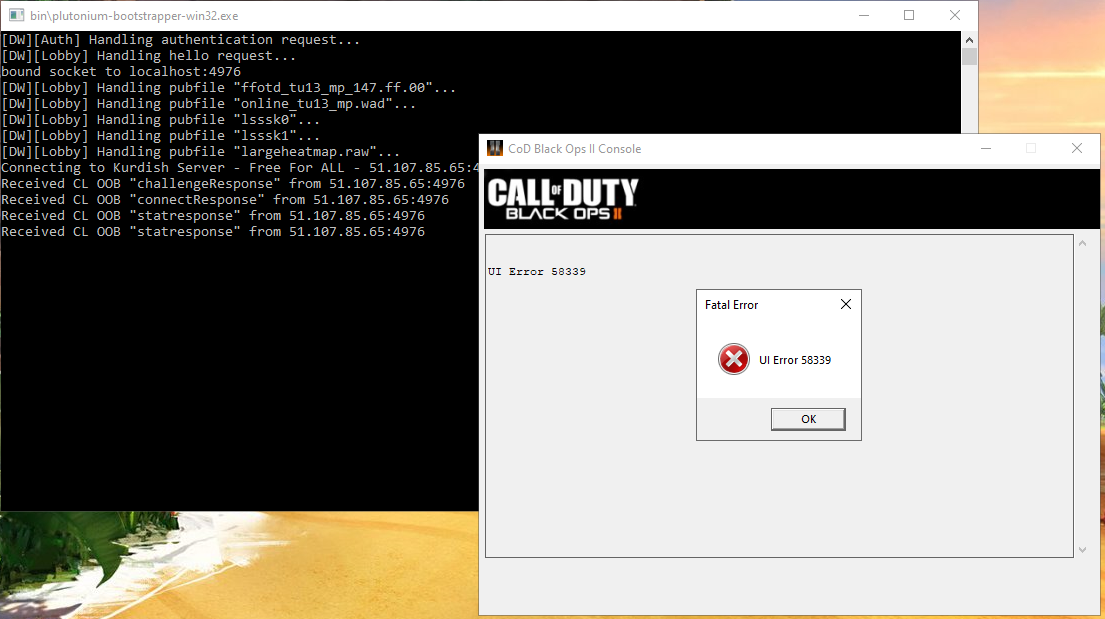Close the plutonium-bootstrapper console window
This screenshot has width=1105, height=619.
point(955,16)
